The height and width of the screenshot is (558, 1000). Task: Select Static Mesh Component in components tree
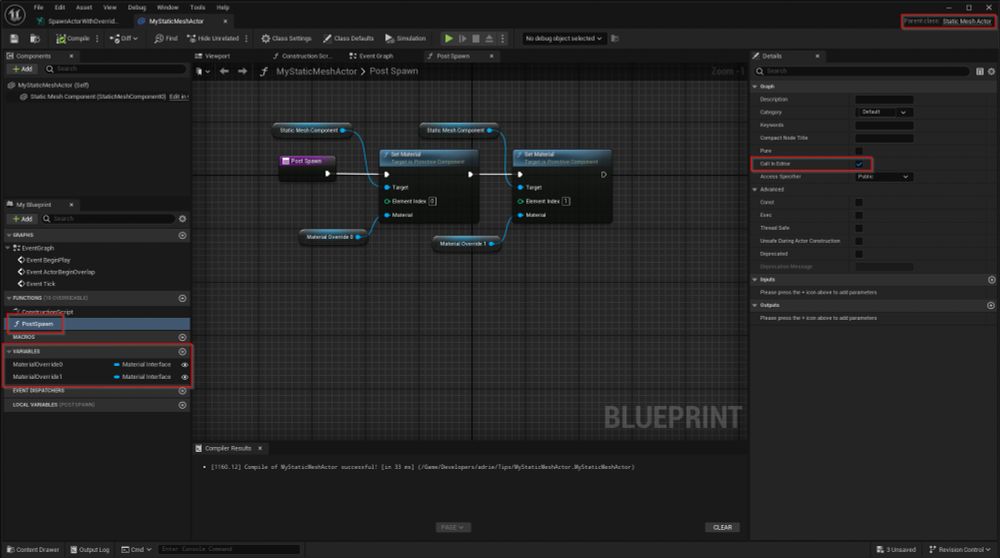click(98, 97)
